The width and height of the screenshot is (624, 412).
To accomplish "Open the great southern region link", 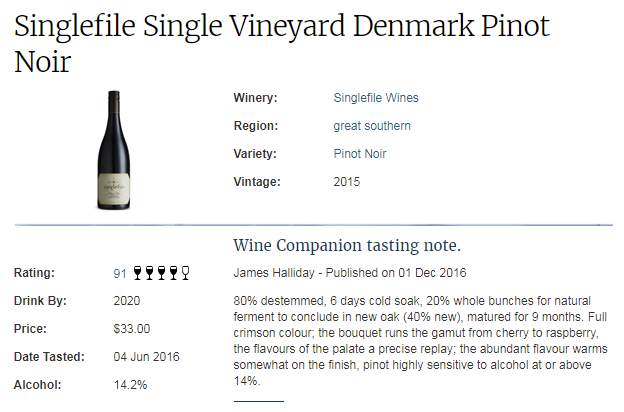I will (x=372, y=126).
